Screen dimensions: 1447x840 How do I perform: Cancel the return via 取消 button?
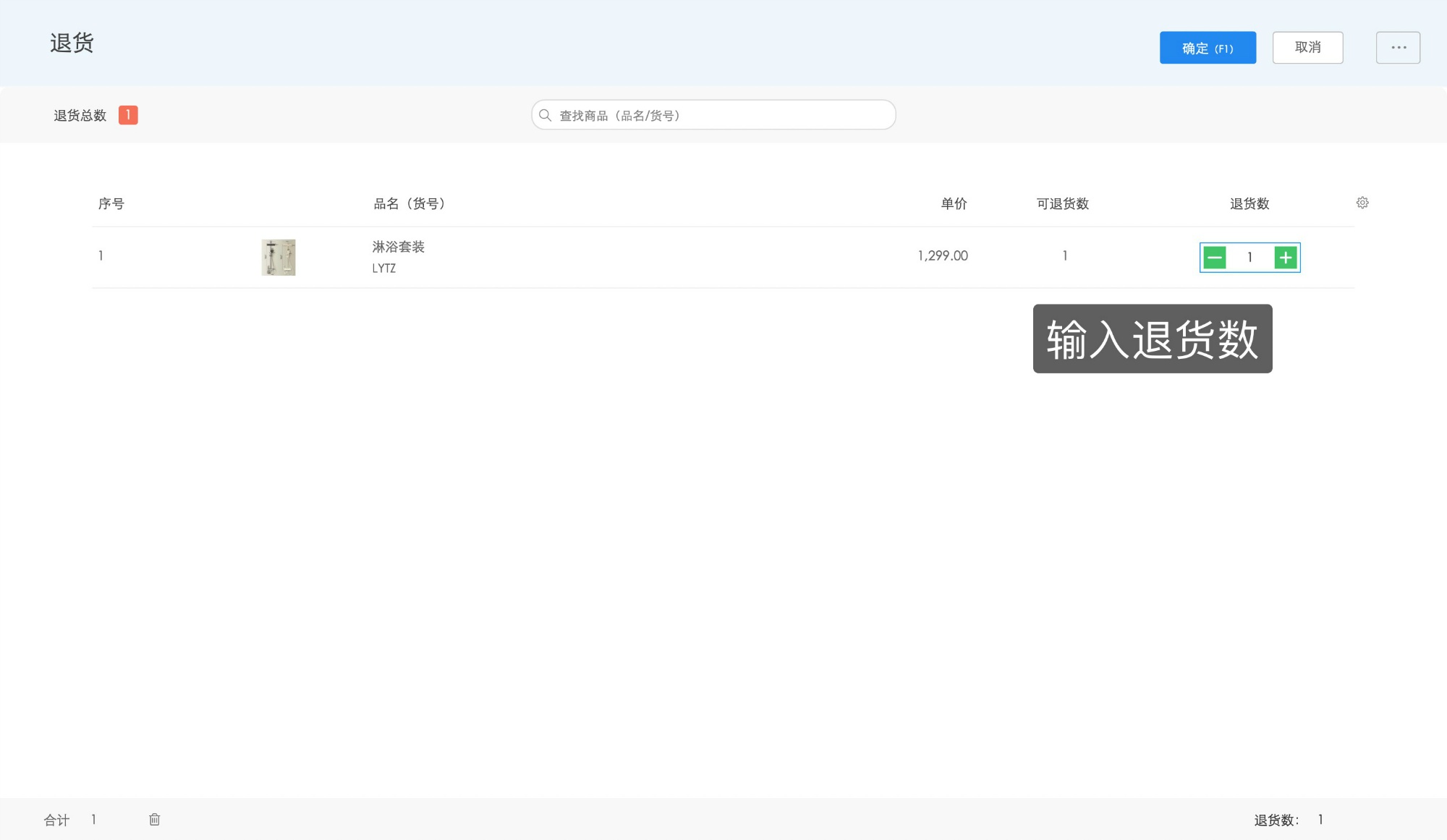tap(1308, 47)
